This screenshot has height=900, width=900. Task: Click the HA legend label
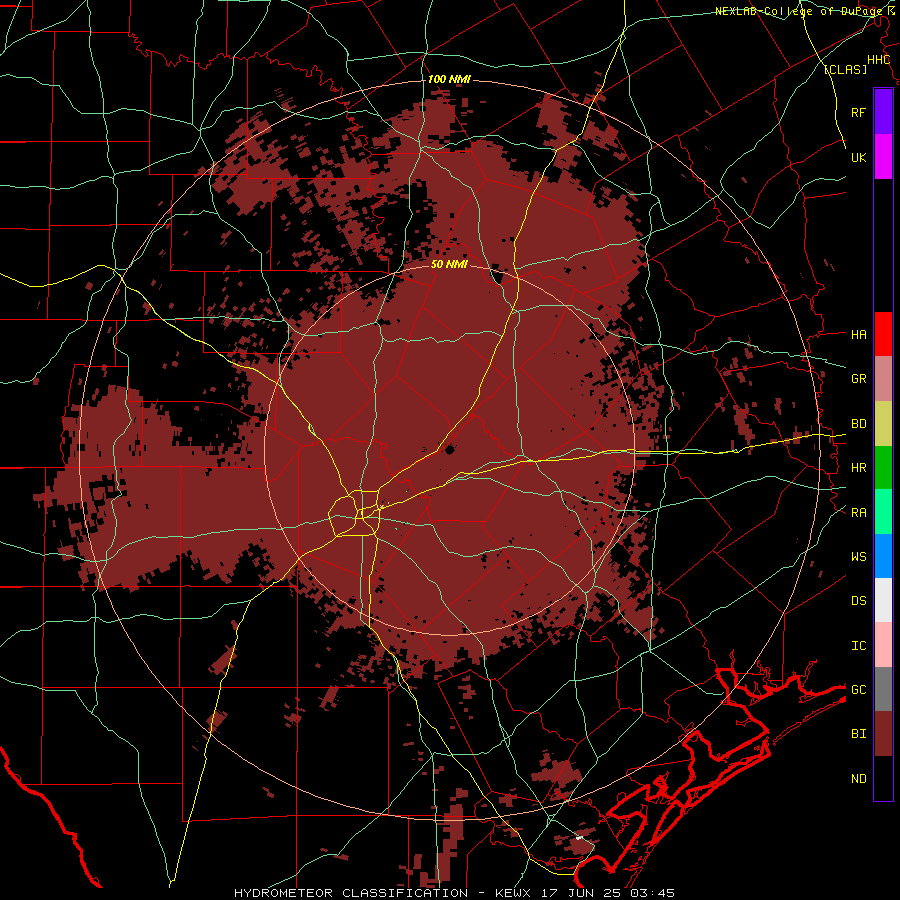tap(859, 334)
